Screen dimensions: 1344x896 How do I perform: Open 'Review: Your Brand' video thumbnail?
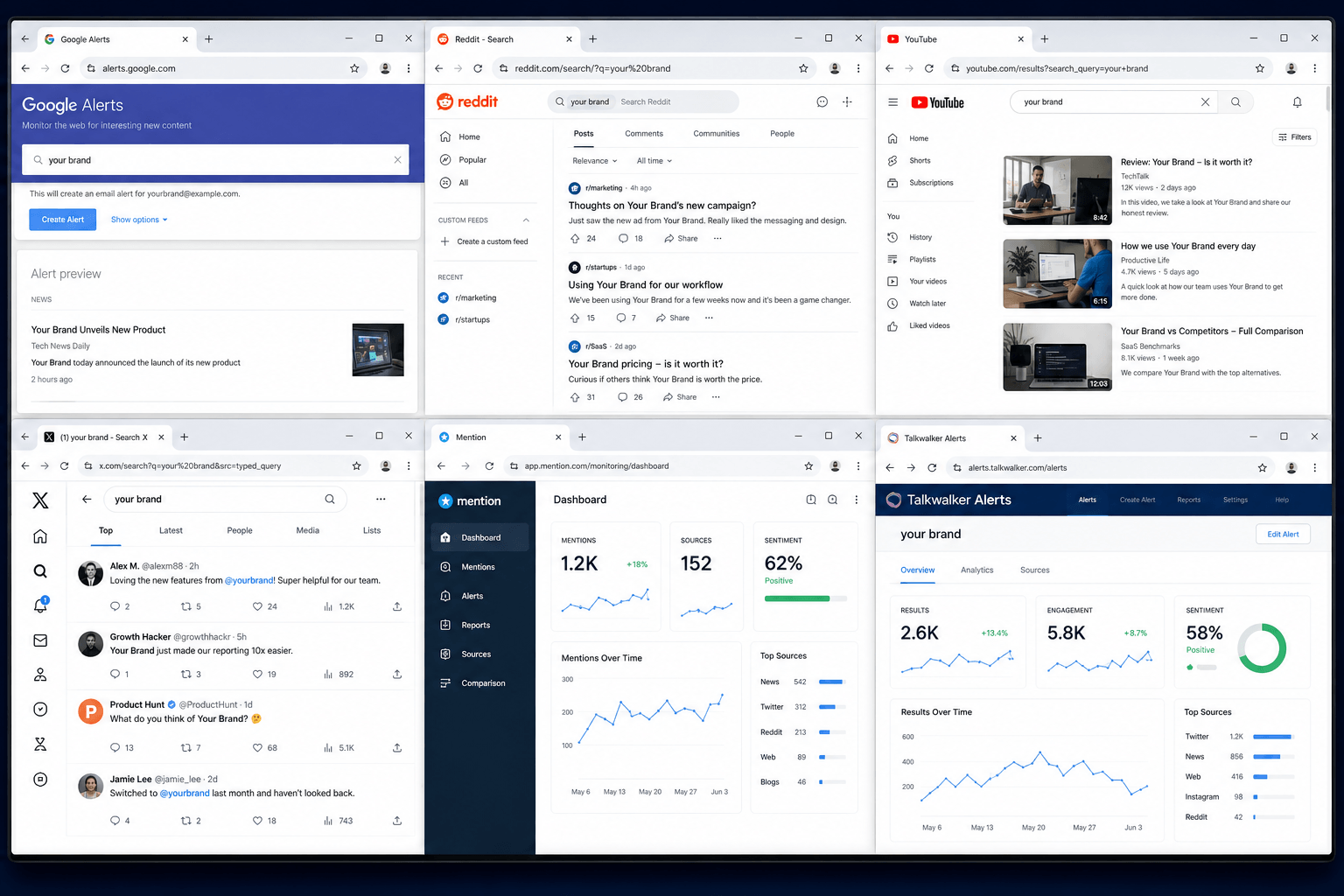(1057, 191)
